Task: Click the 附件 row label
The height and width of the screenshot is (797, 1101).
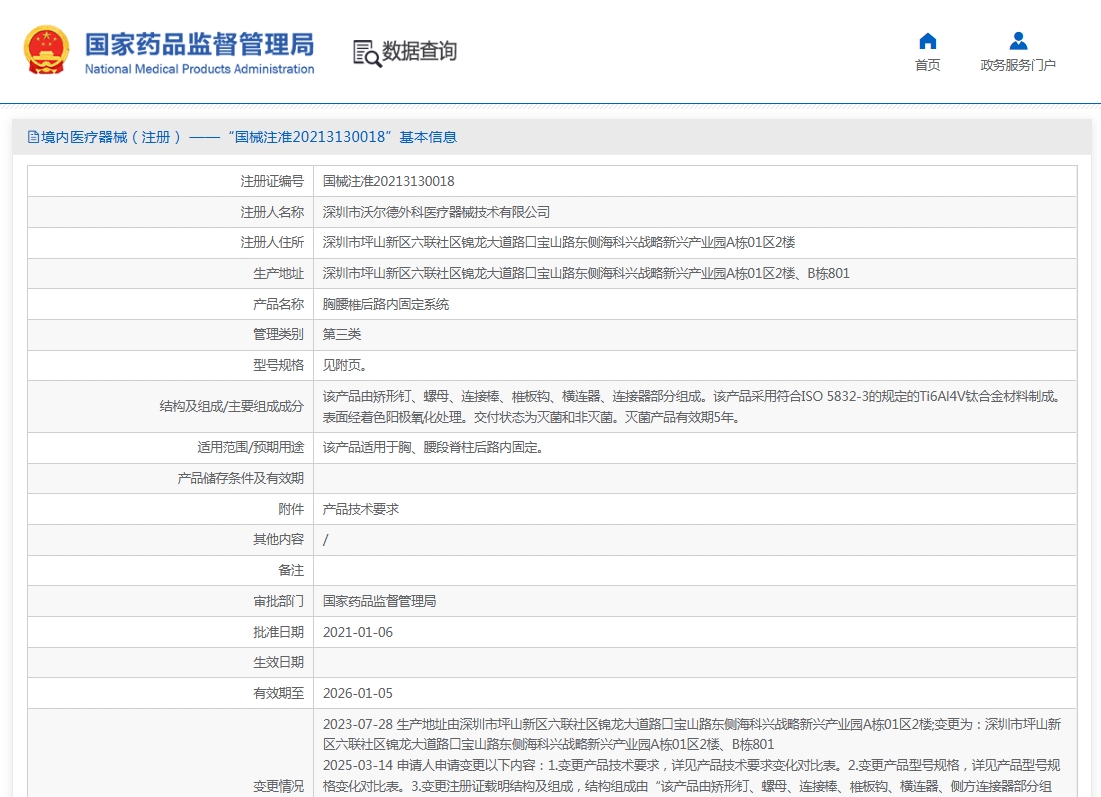Action: 291,509
